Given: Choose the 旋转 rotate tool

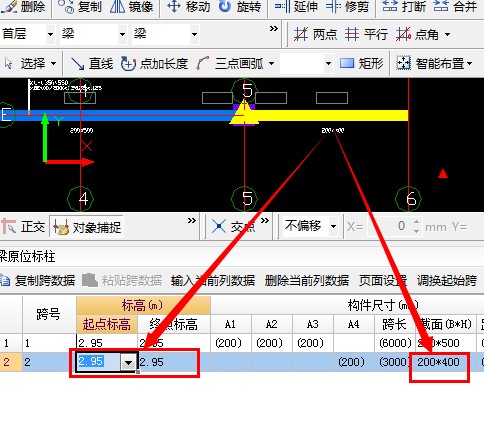Looking at the screenshot, I should 240,6.
